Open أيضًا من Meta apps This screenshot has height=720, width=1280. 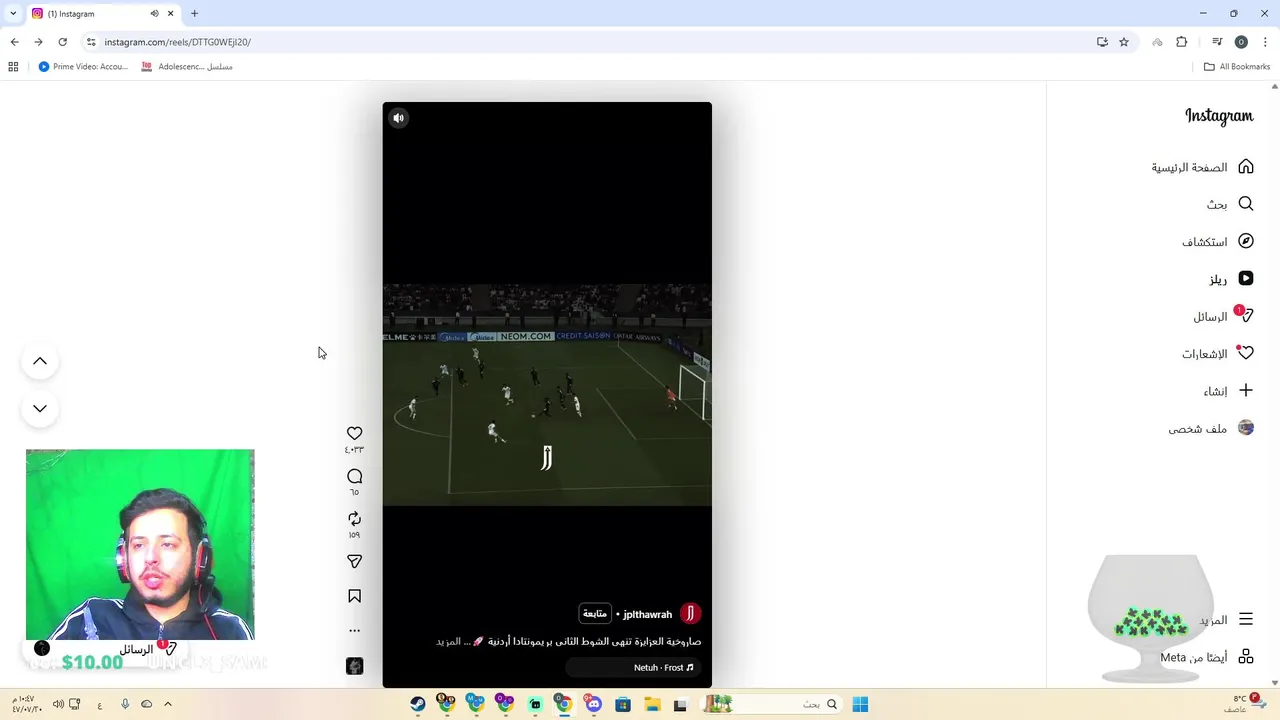(x=1207, y=657)
